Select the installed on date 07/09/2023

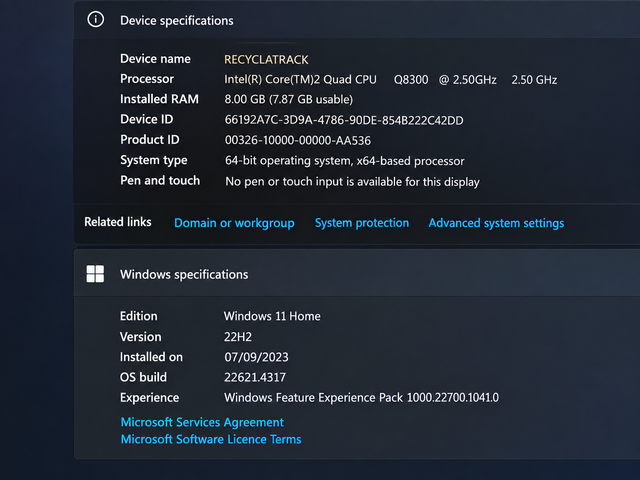pos(256,357)
